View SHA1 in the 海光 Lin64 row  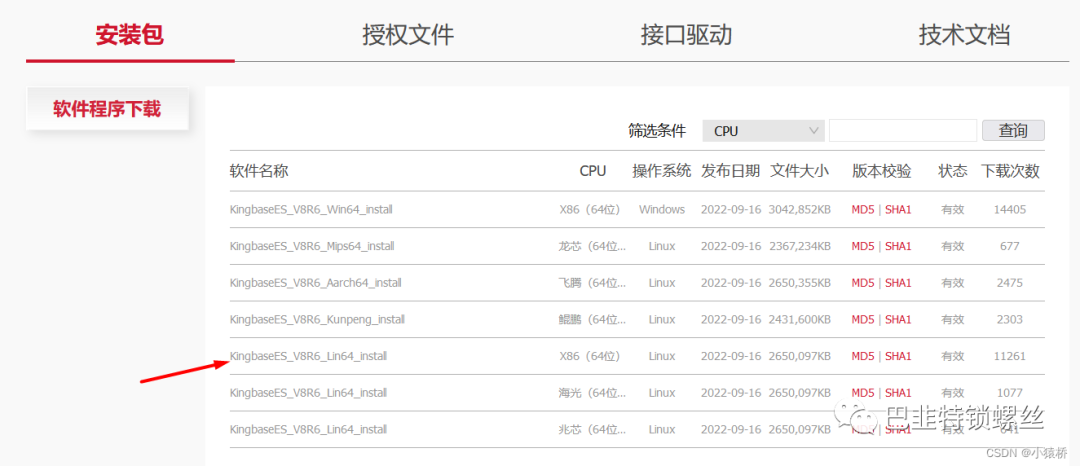[898, 393]
